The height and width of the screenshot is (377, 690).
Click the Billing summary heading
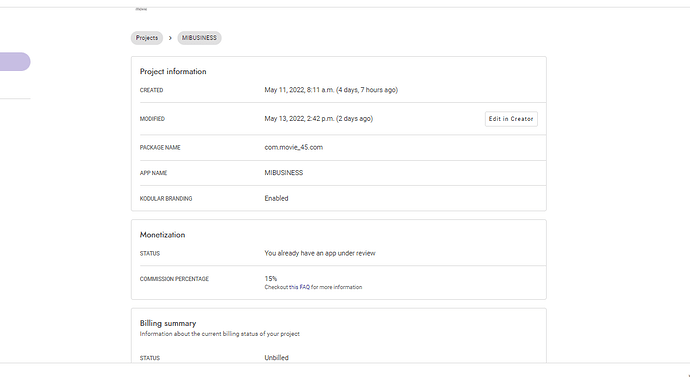pyautogui.click(x=168, y=323)
